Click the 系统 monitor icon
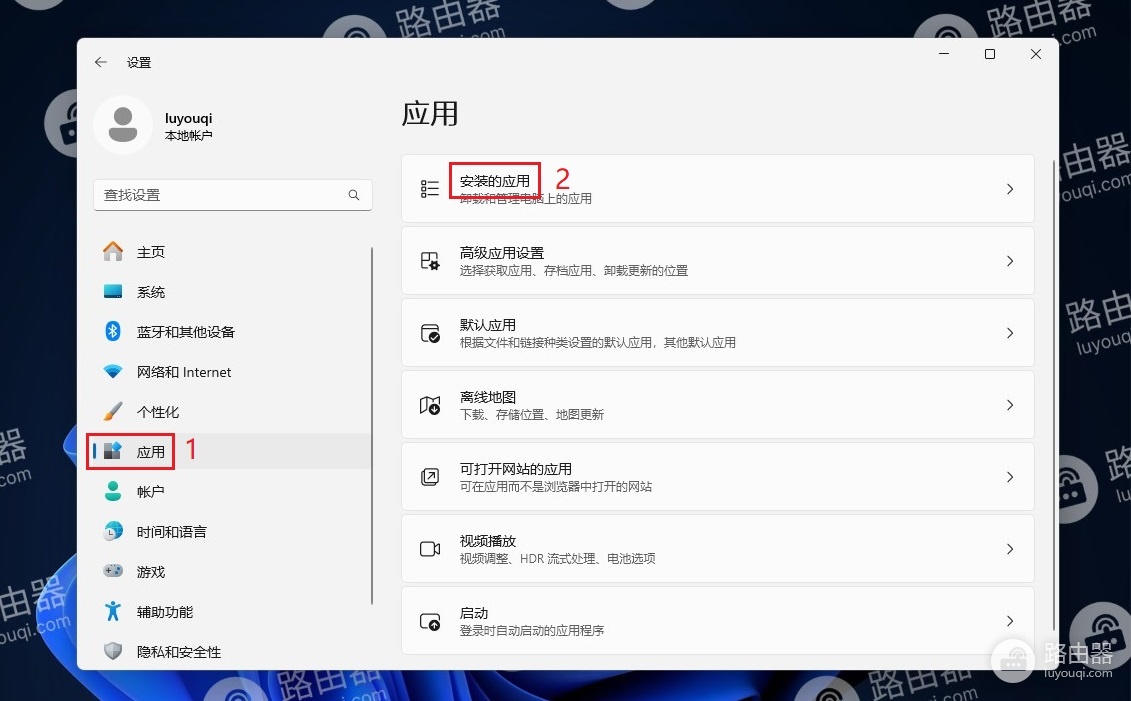This screenshot has height=701, width=1131. click(113, 291)
